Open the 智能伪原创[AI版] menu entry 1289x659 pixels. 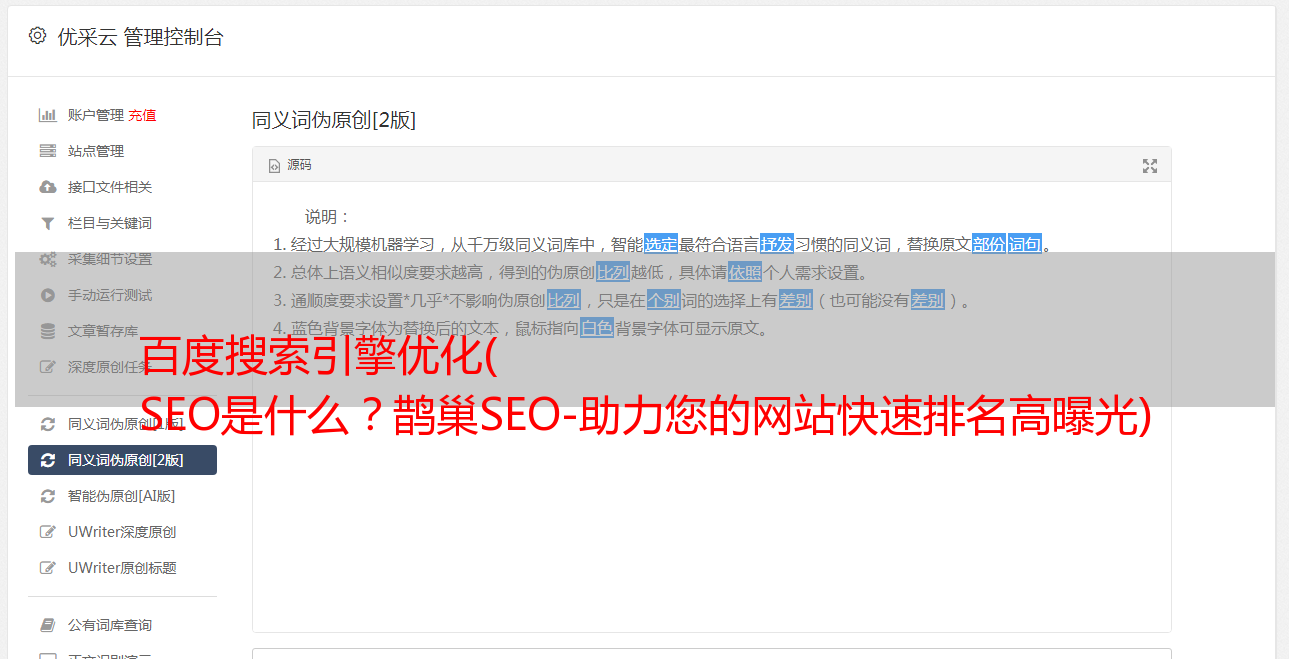(122, 496)
